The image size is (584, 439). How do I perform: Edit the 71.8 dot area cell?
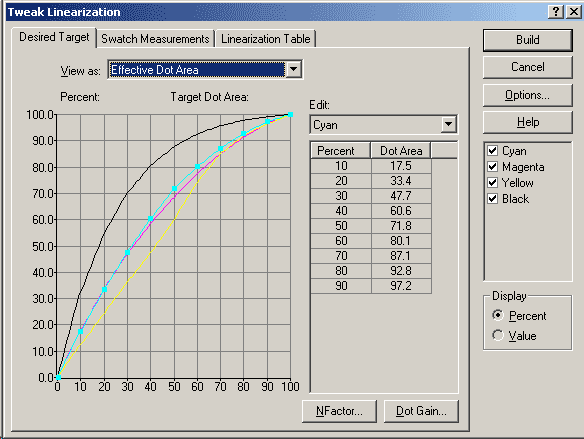click(401, 226)
